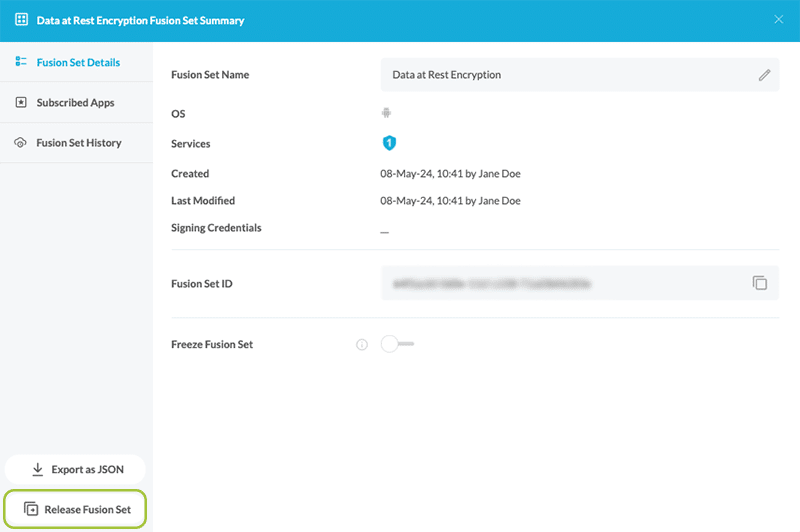Open the Fusion Set Details tab

click(x=77, y=62)
